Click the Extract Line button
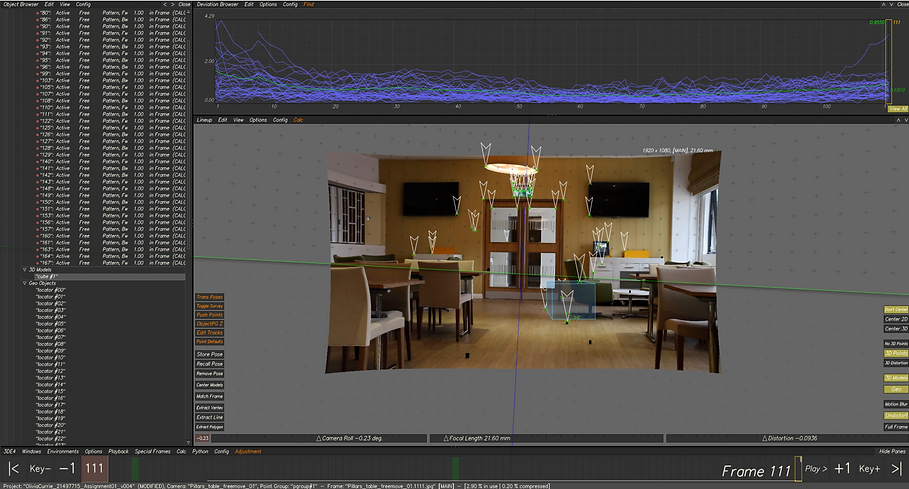Screen dimensions: 909x489 [209, 417]
